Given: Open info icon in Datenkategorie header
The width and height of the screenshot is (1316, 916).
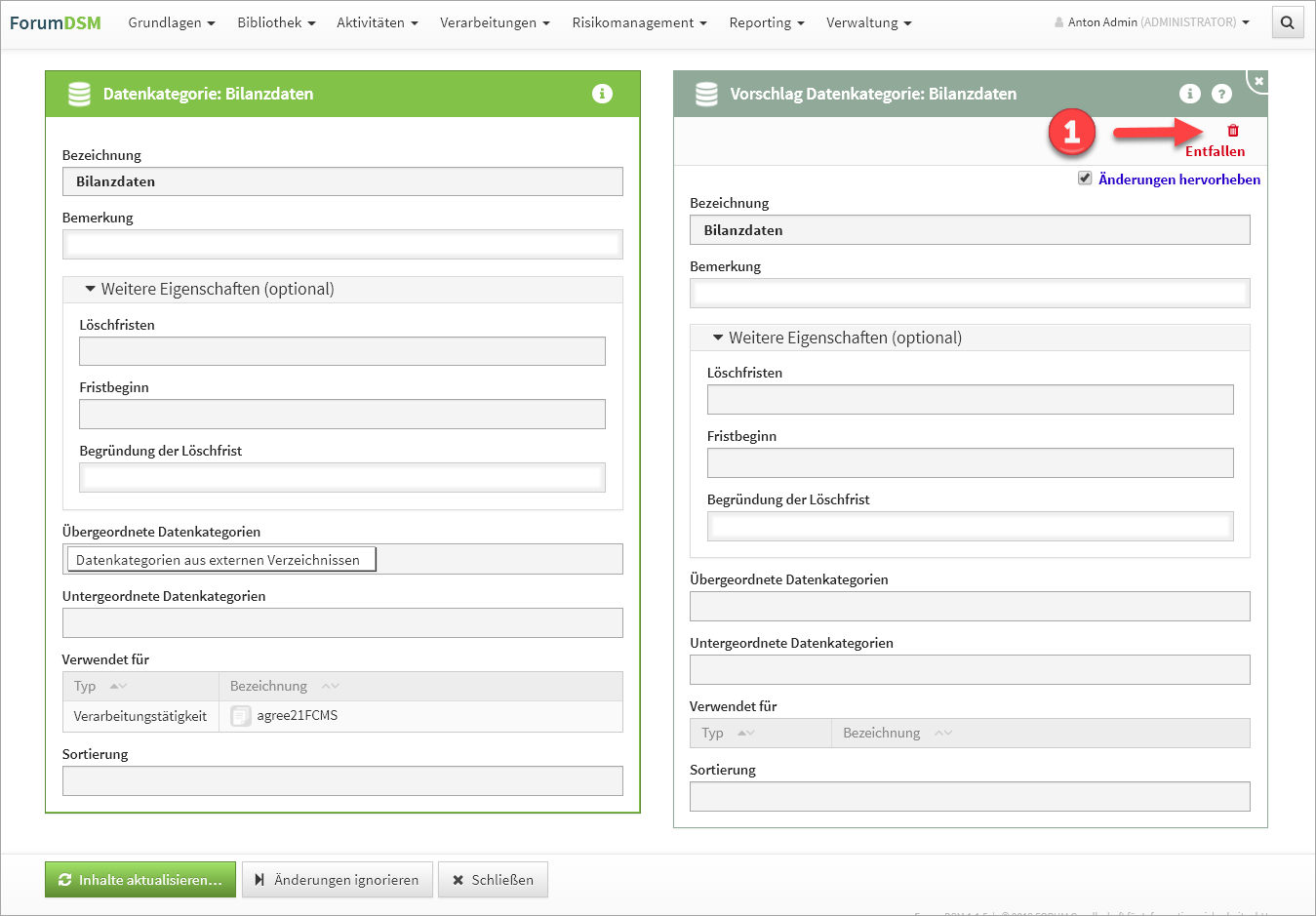Looking at the screenshot, I should (602, 94).
